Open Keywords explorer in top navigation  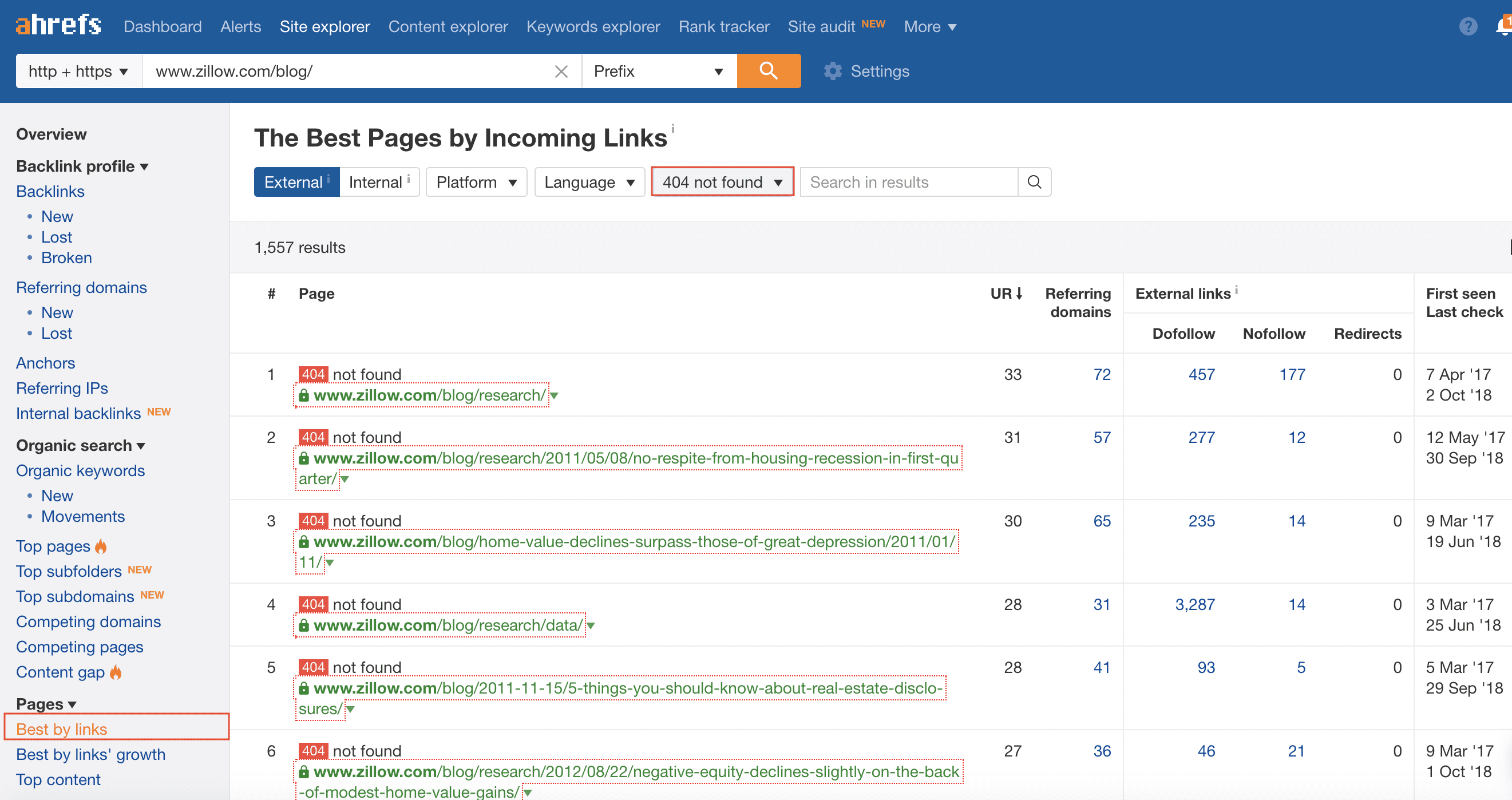[593, 26]
